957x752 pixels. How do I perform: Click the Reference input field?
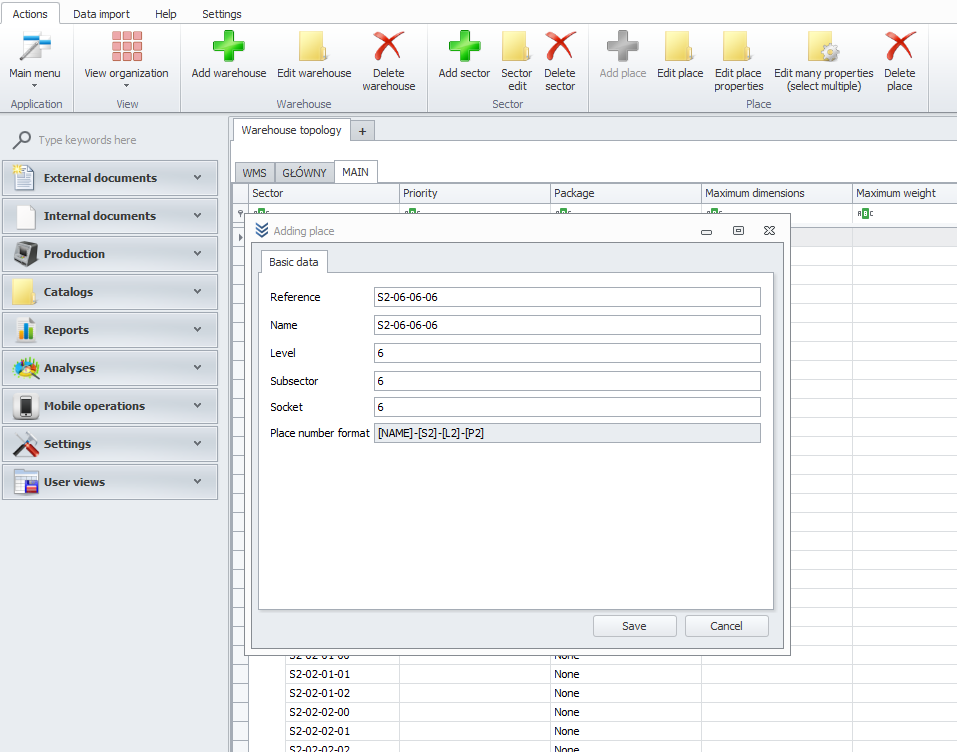(x=567, y=297)
